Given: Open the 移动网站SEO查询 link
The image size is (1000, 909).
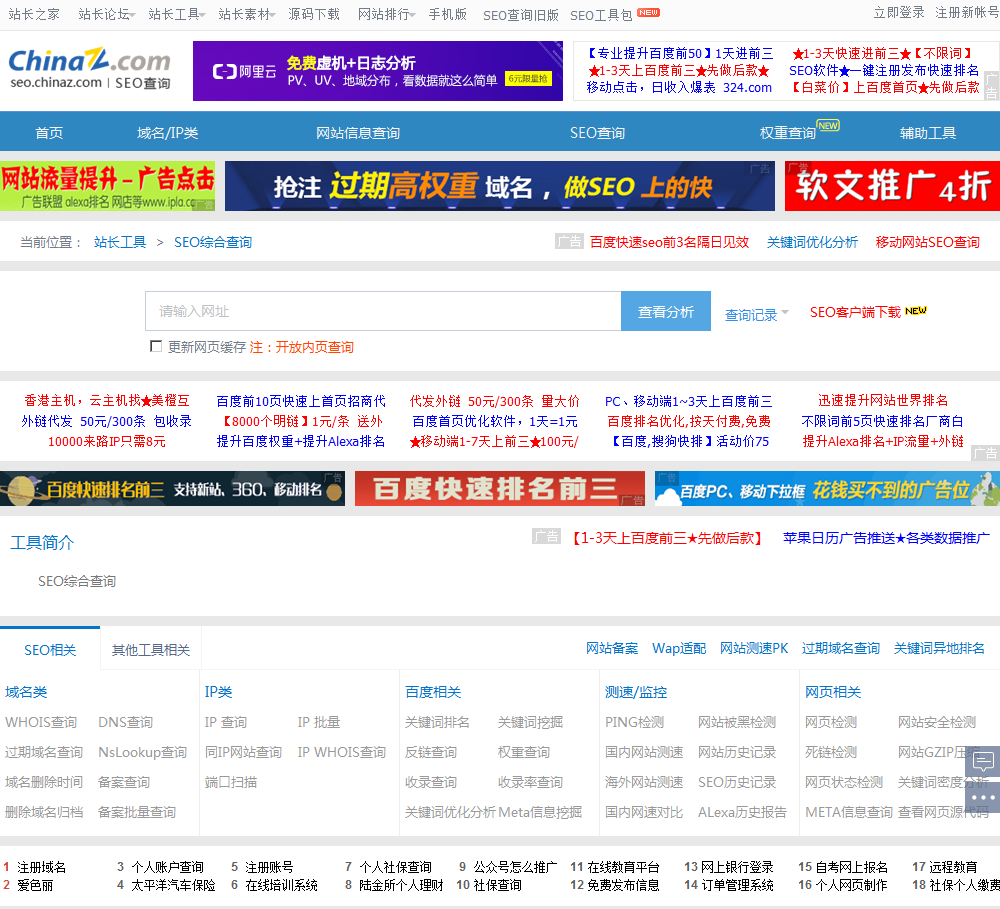Looking at the screenshot, I should (x=927, y=242).
